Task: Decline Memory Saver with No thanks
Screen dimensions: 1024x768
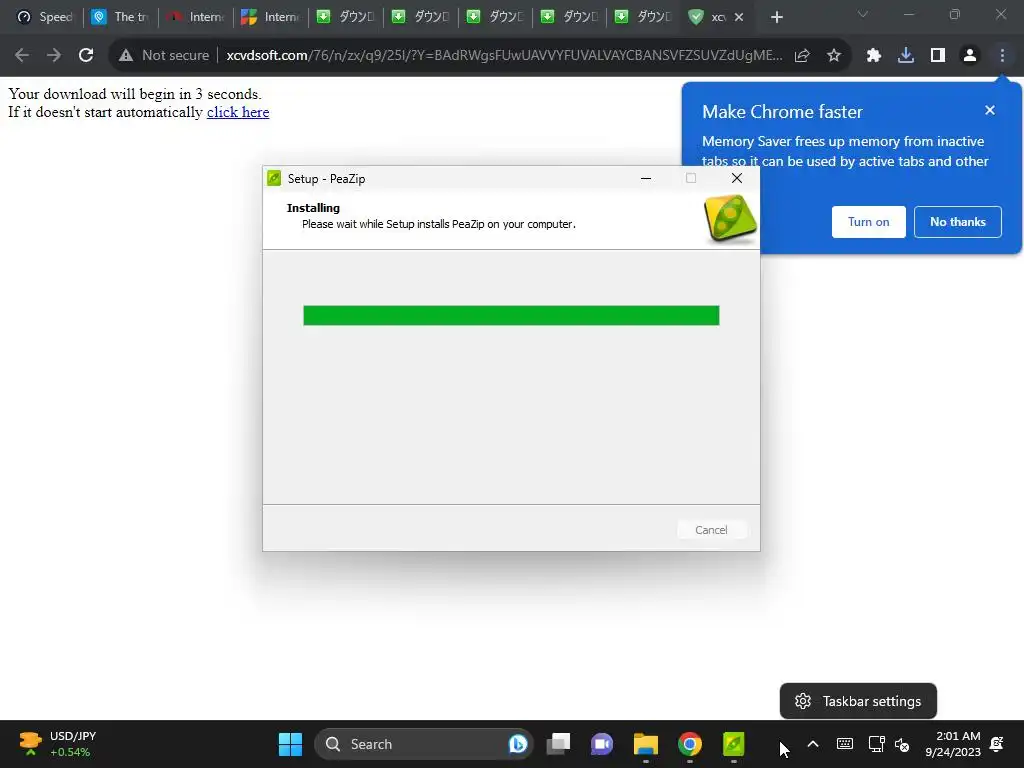Action: (957, 222)
